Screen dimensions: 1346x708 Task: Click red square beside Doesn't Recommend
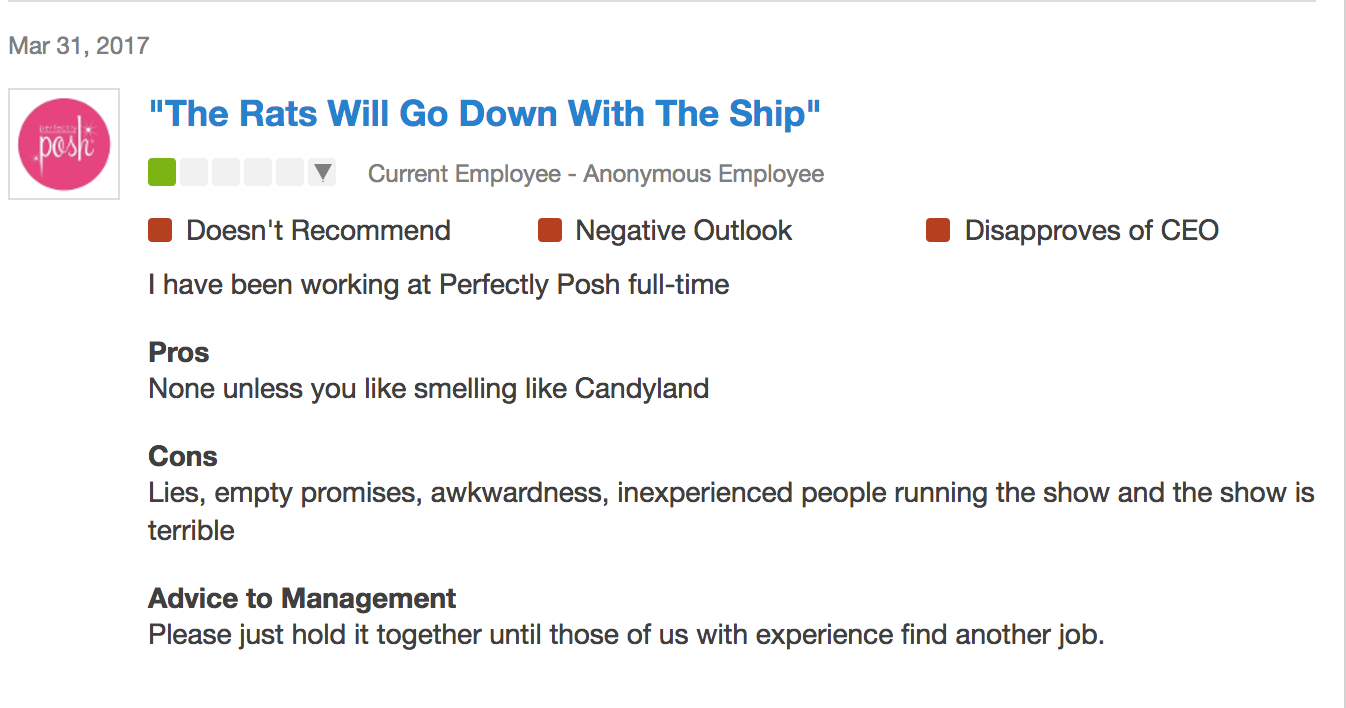(161, 230)
